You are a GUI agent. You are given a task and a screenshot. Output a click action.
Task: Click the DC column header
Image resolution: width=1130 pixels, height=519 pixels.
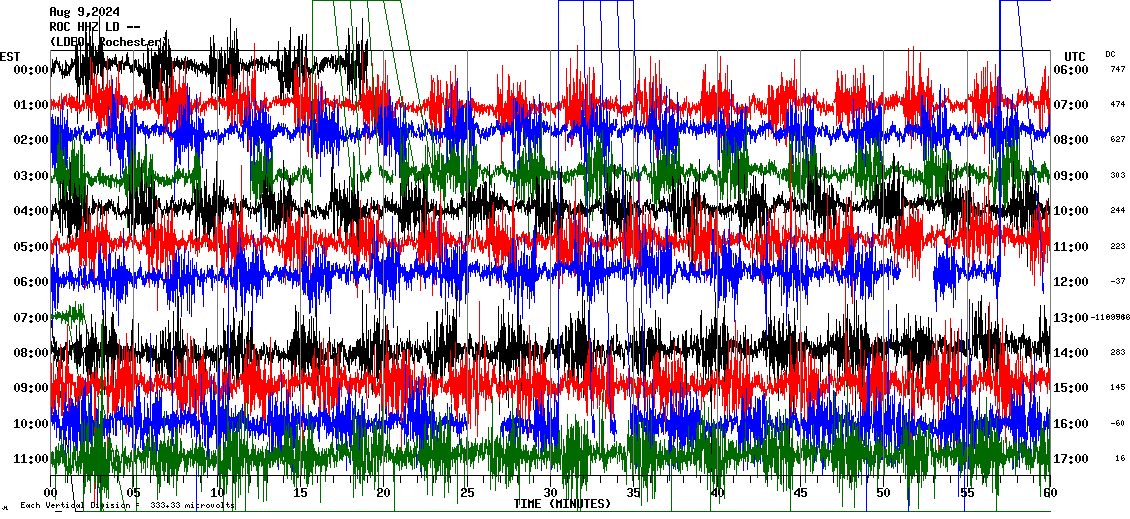point(1110,54)
